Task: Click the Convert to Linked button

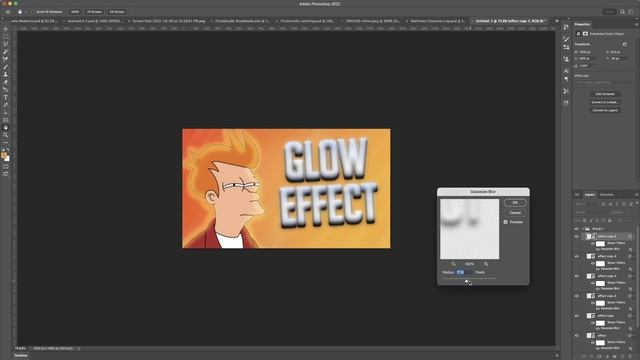Action: [x=605, y=102]
